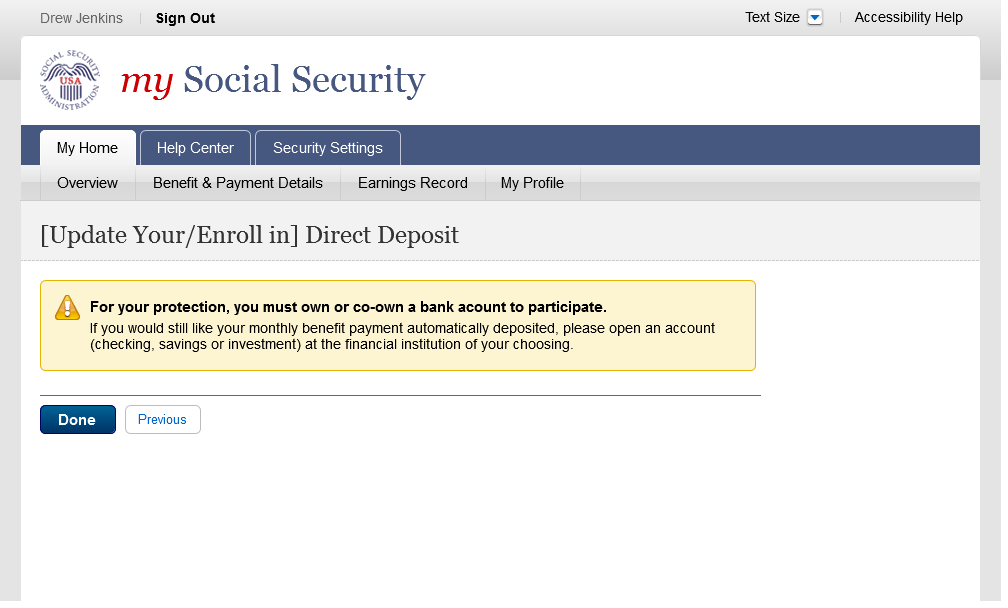The width and height of the screenshot is (1008, 608).
Task: Click the bold bank account protection notice
Action: tap(348, 307)
